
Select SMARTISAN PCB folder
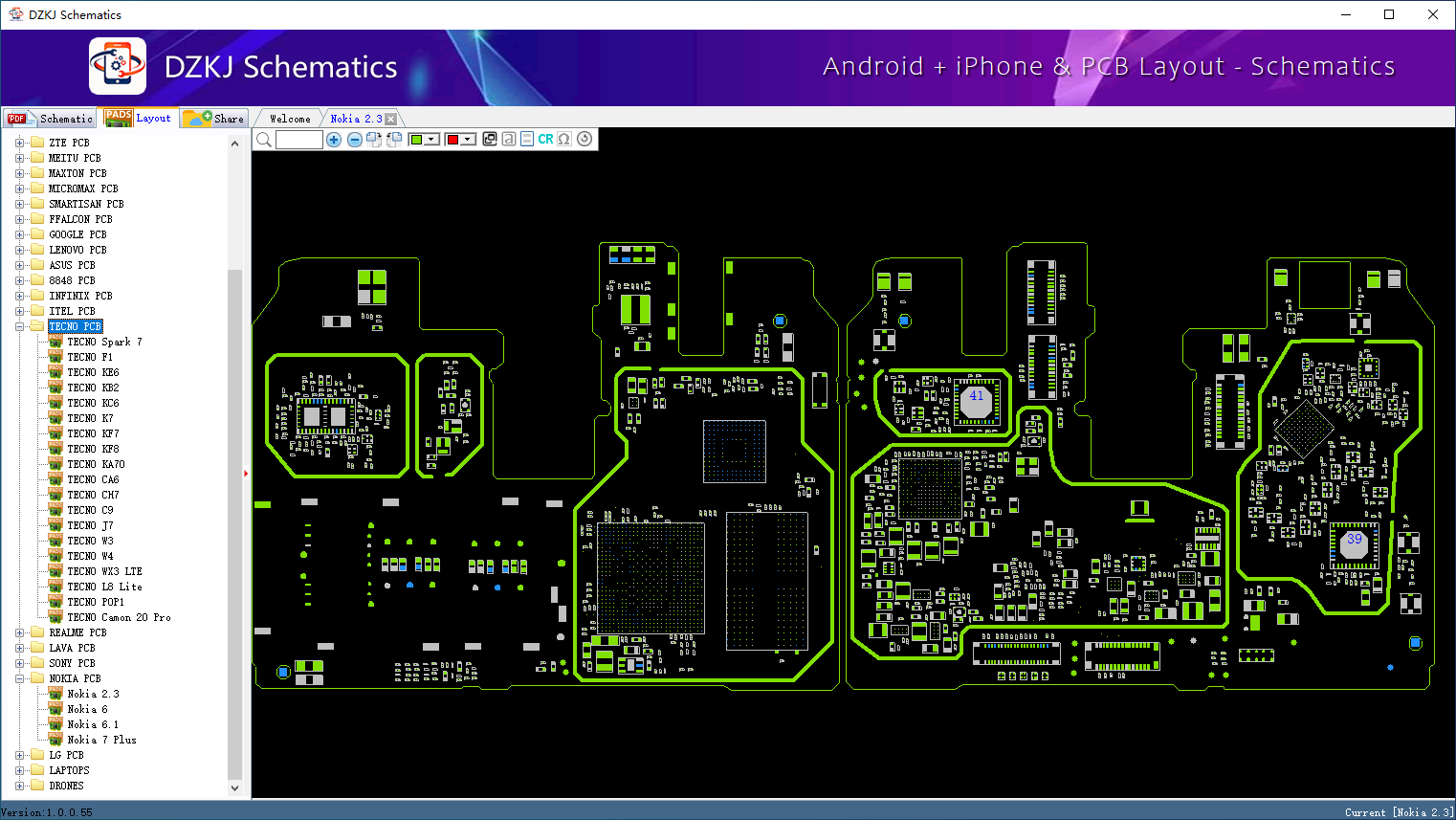point(86,204)
